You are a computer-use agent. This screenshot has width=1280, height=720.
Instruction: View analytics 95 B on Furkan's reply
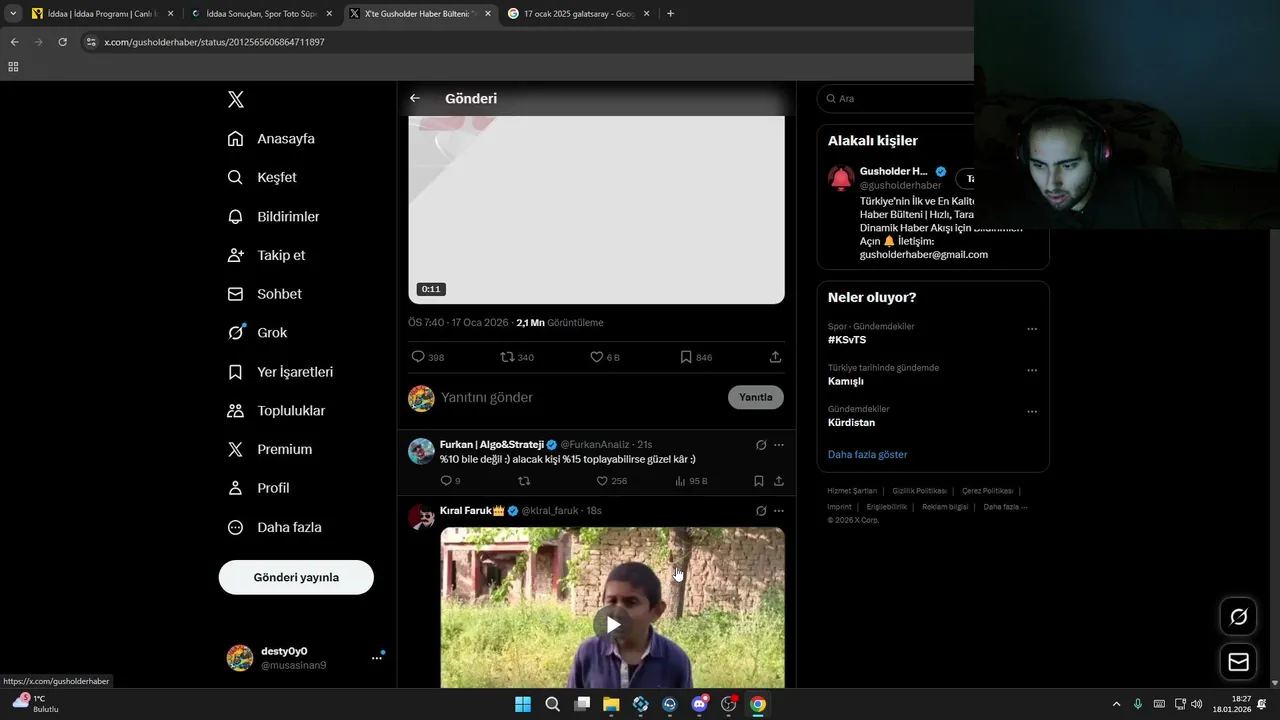coord(691,481)
